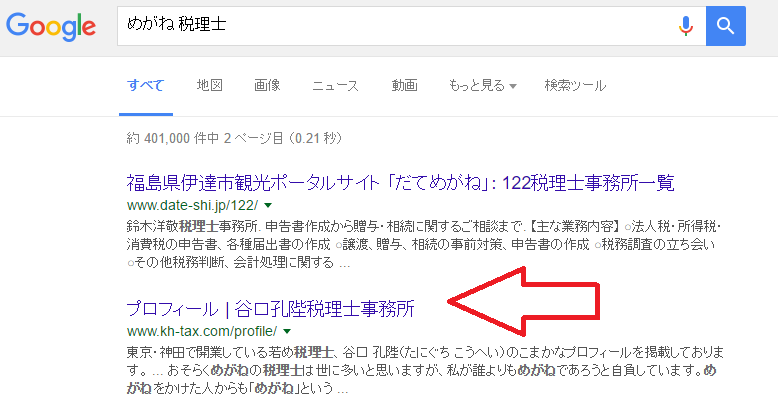Click the Google logo
The width and height of the screenshot is (778, 410).
pyautogui.click(x=51, y=26)
